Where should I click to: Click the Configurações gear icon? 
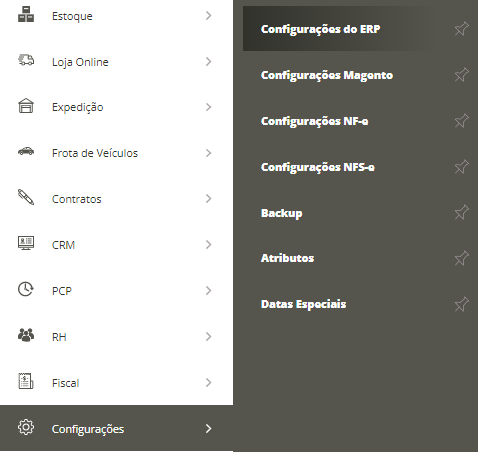[26, 427]
